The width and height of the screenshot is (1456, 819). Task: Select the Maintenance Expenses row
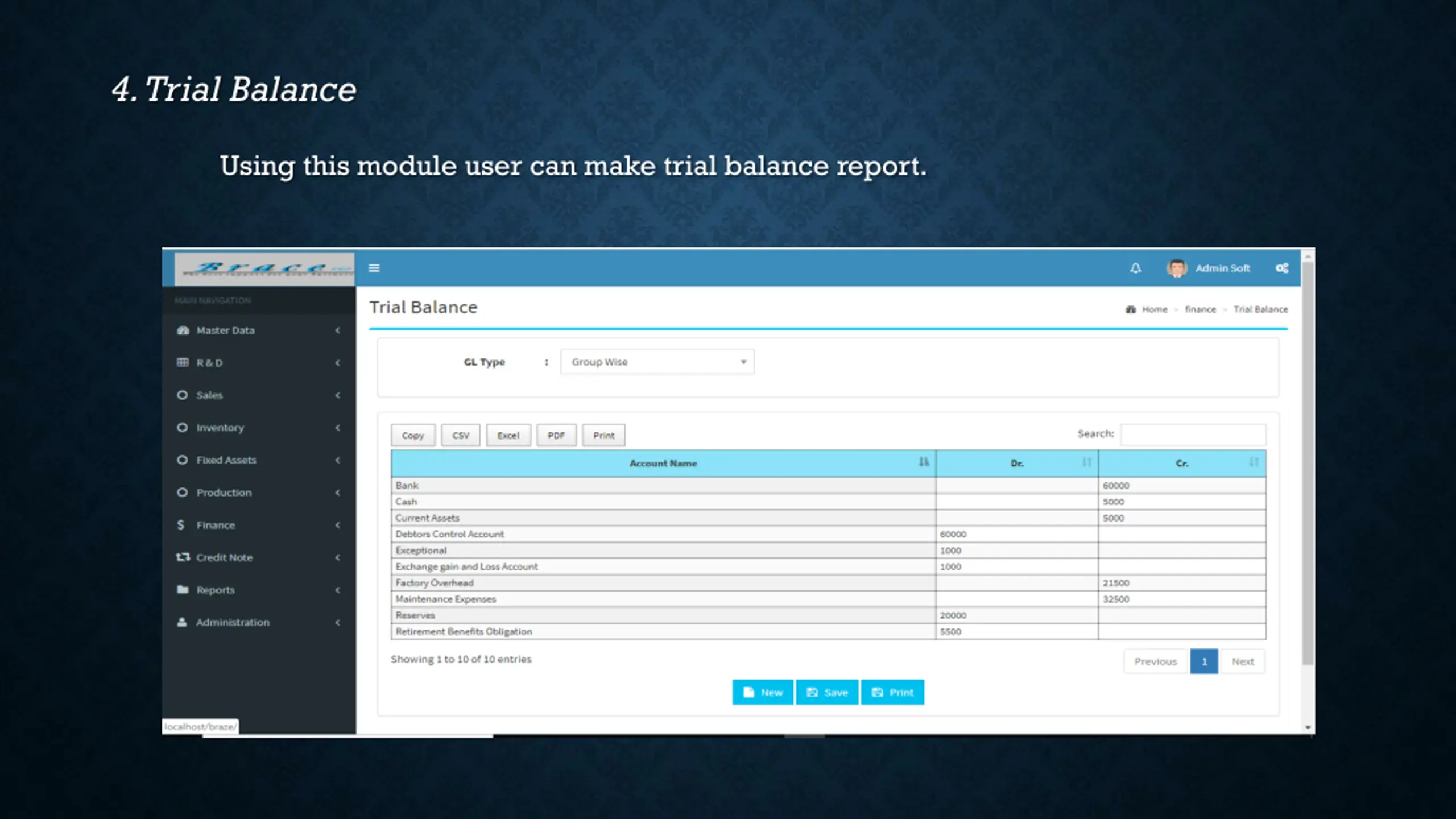point(828,599)
